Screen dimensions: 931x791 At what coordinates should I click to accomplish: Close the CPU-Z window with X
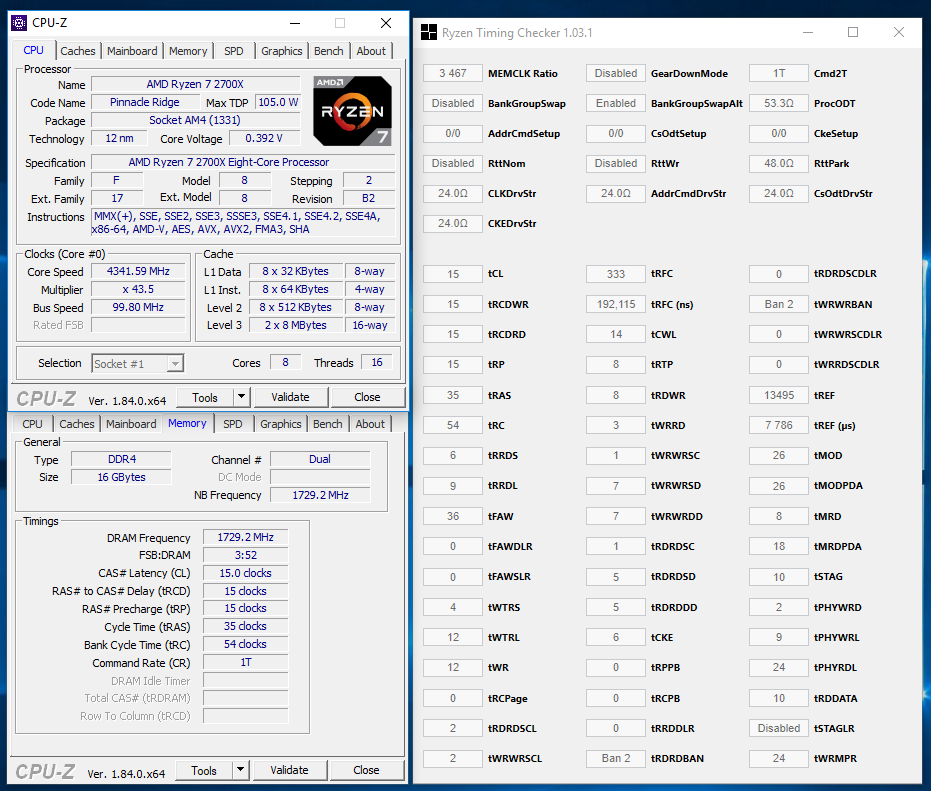(x=386, y=23)
